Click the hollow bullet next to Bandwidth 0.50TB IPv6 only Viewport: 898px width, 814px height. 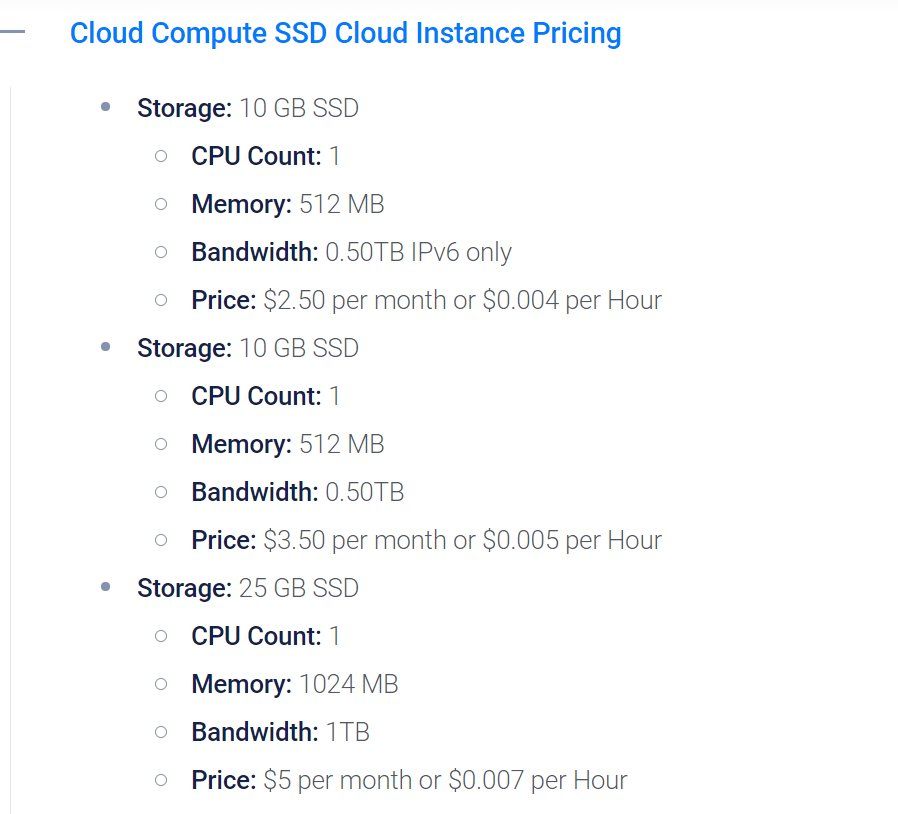pos(161,252)
